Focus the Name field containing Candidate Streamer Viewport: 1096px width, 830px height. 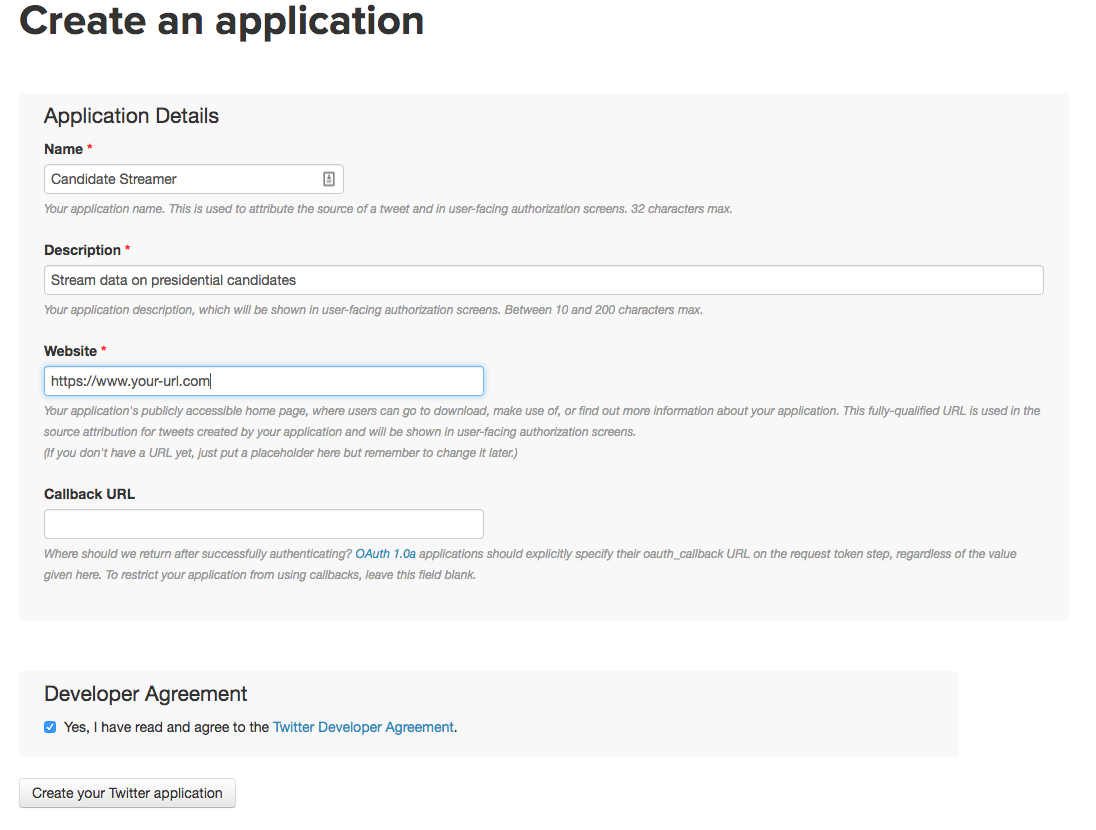pyautogui.click(x=180, y=179)
